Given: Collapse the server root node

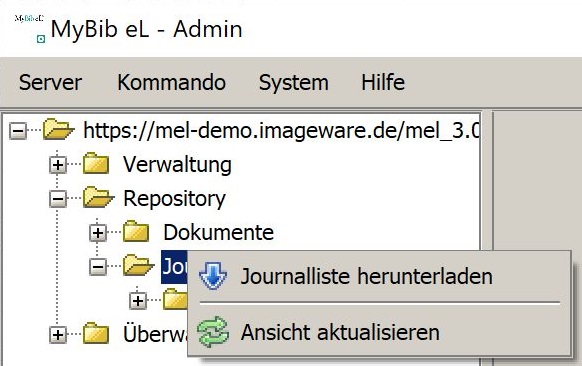Looking at the screenshot, I should click(x=18, y=131).
